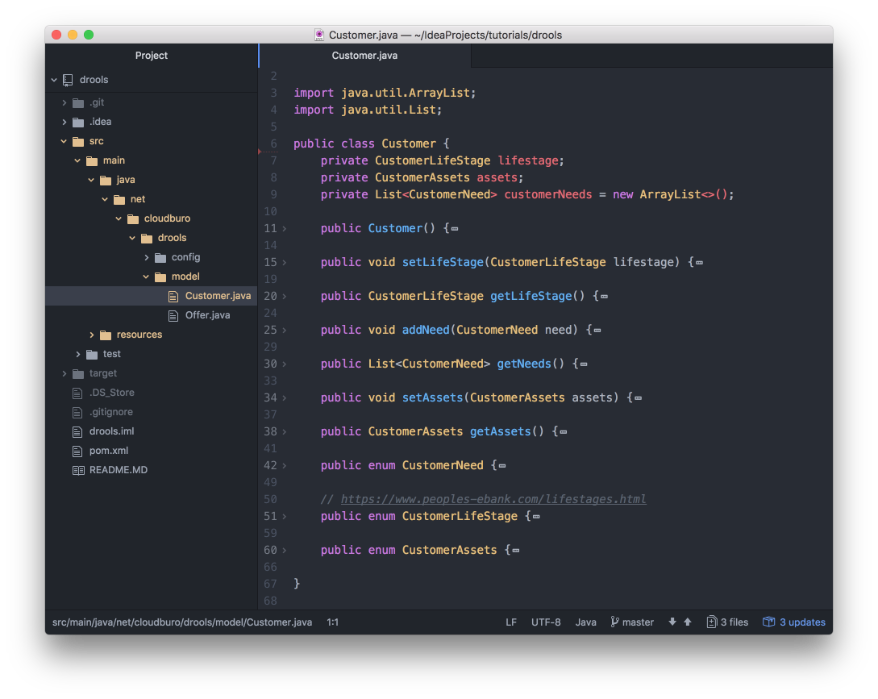Screen dimensions: 878x699
Task: Open the 3 files changed indicator
Action: coord(727,622)
